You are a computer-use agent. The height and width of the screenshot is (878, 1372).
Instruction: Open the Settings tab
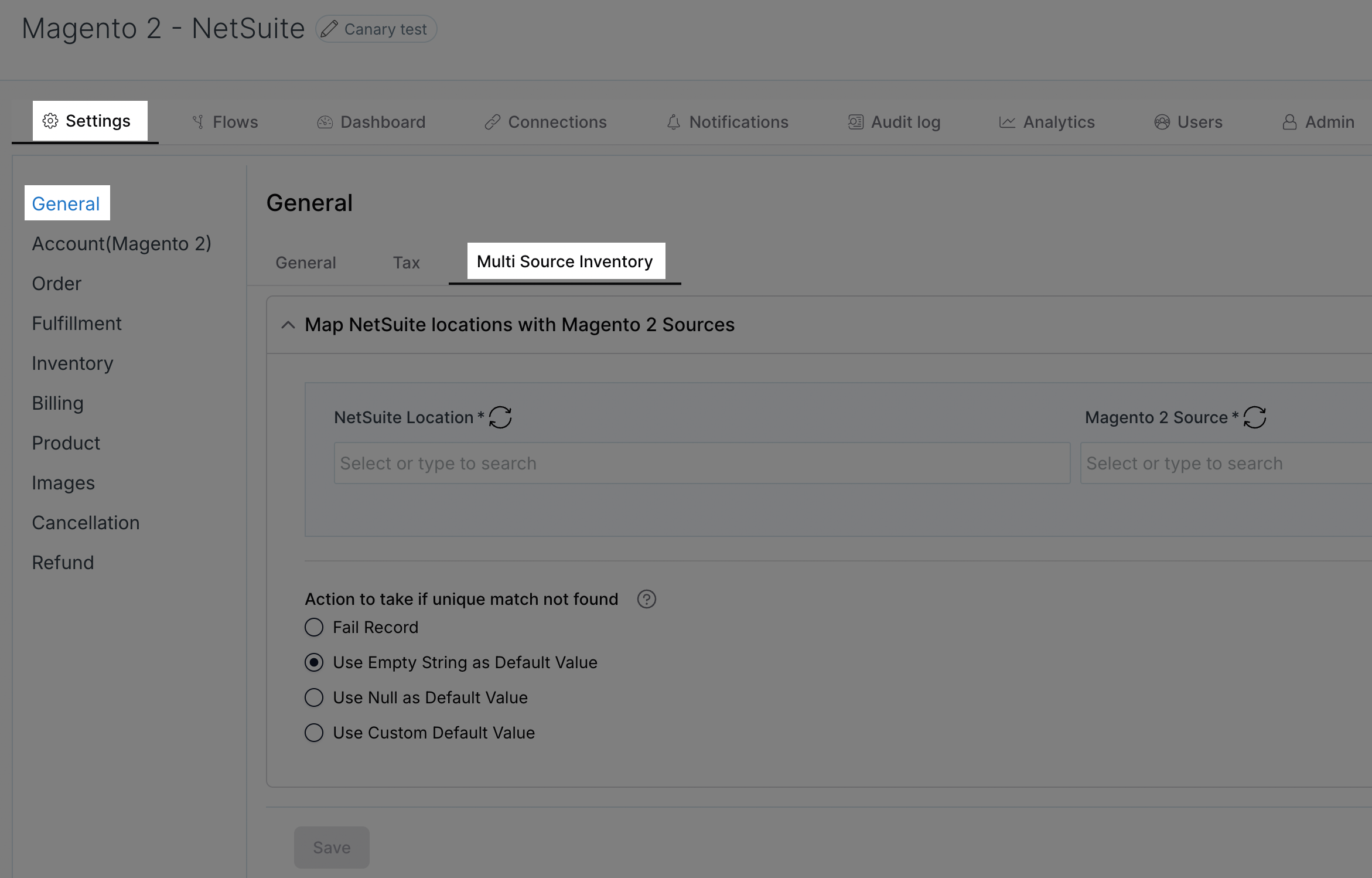(86, 121)
